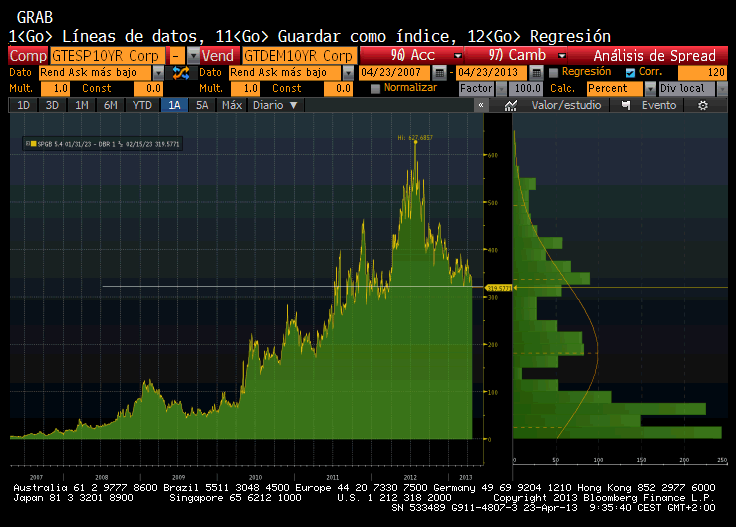
Task: Select the 5A time range tab
Action: pos(202,105)
